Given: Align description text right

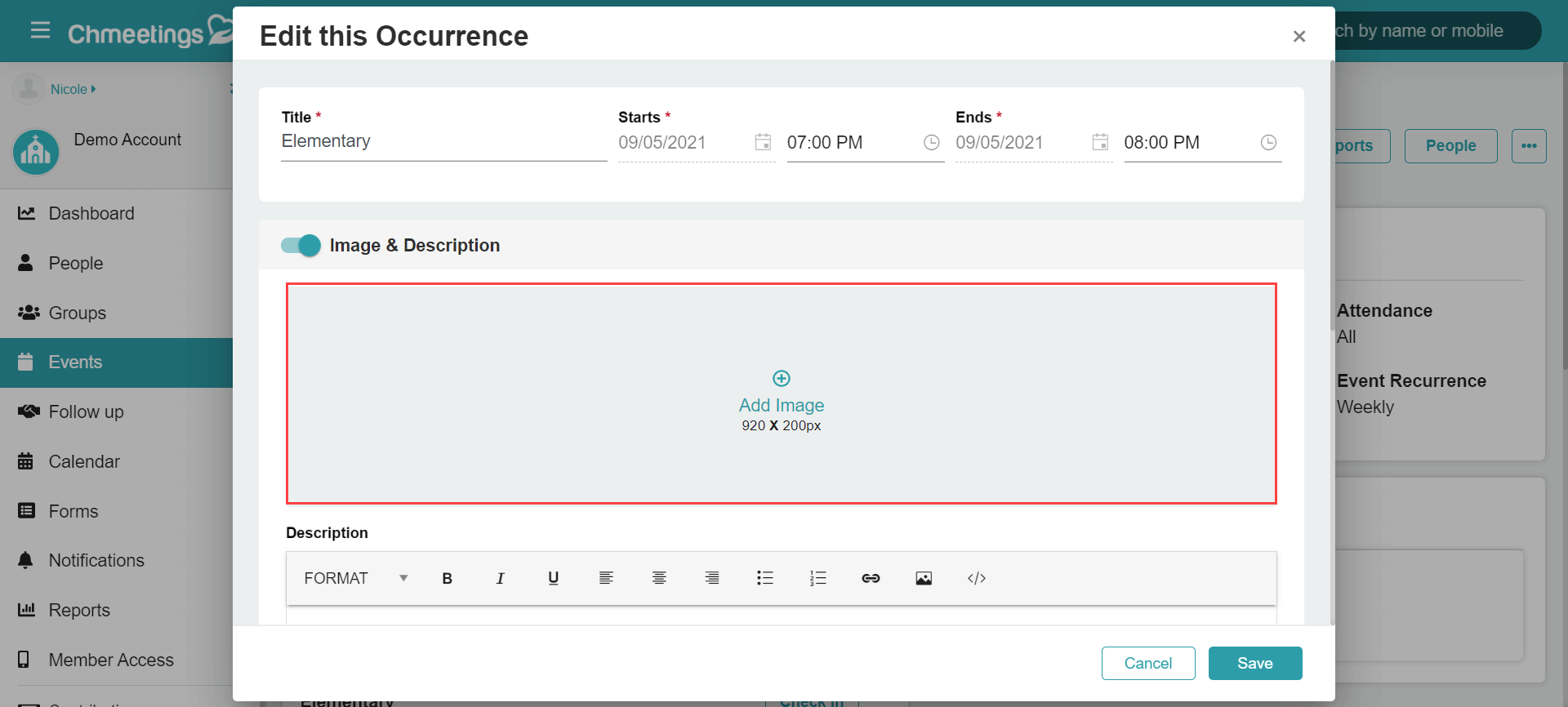Looking at the screenshot, I should click(x=712, y=578).
